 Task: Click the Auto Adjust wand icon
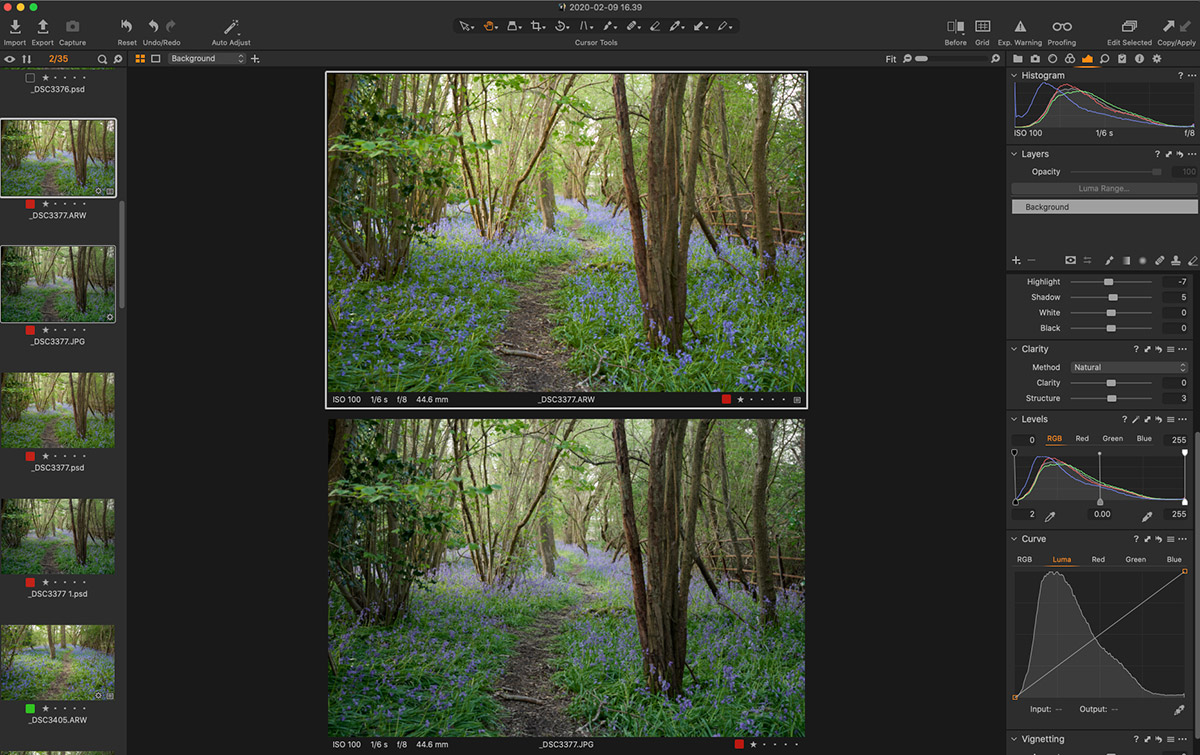[231, 26]
